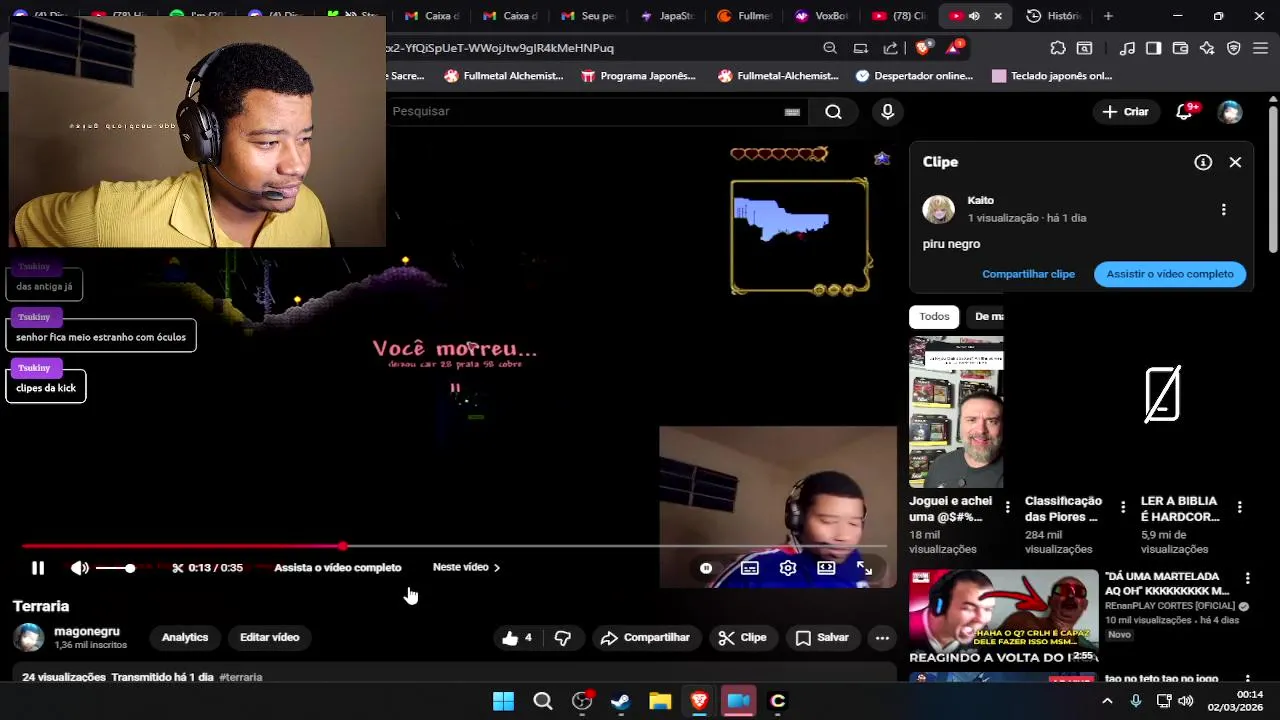The width and height of the screenshot is (1280, 720).
Task: Open options for 'Joguei e achei uma' video
Action: pyautogui.click(x=1007, y=507)
